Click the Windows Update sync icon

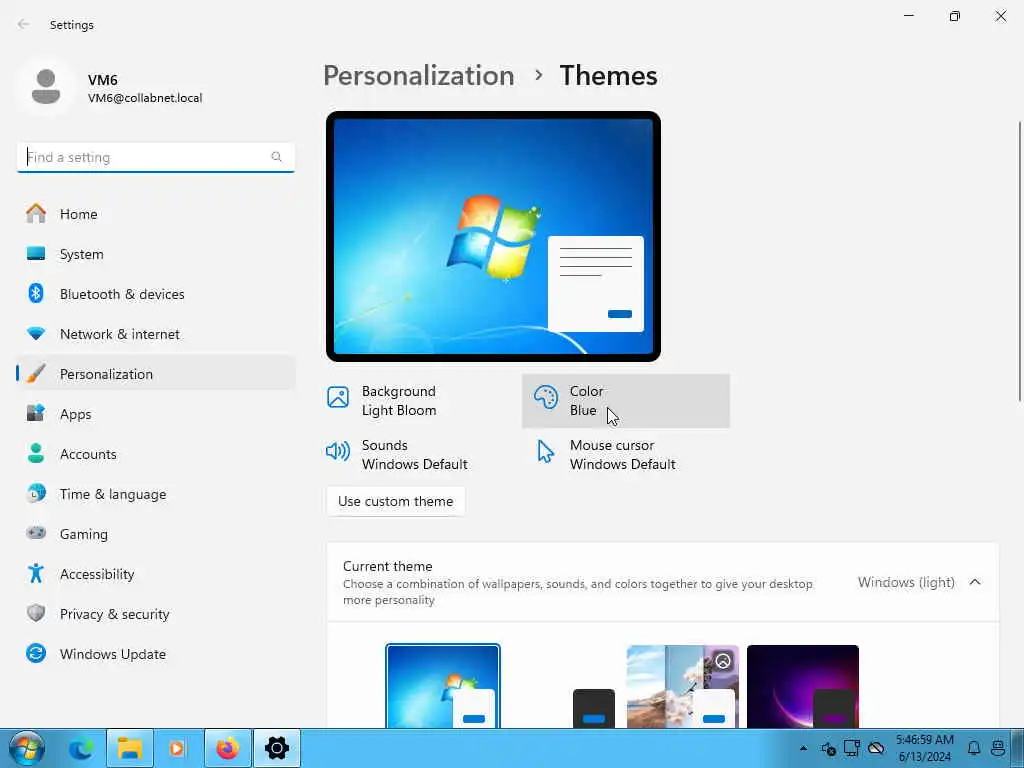[36, 653]
